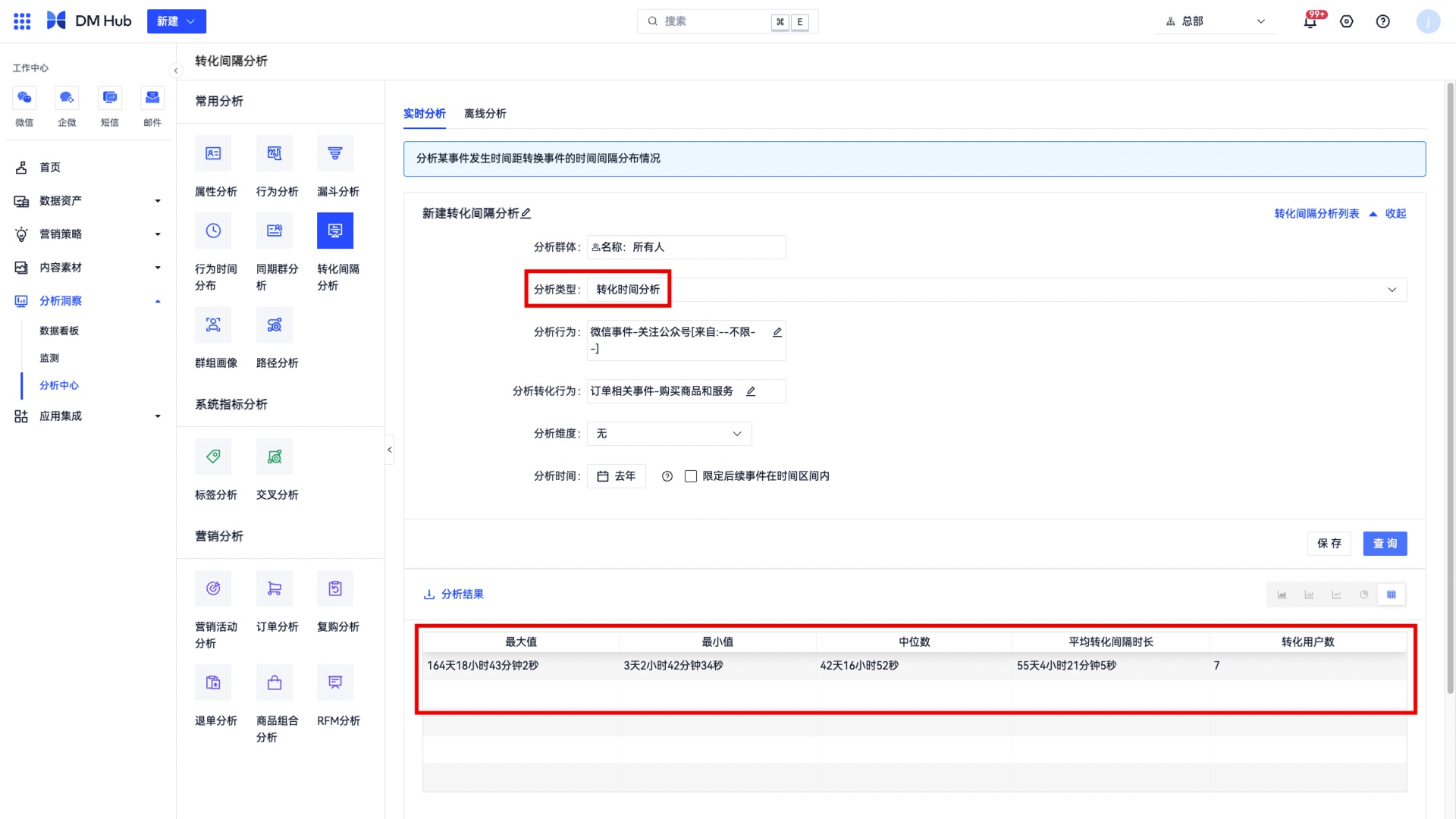Open 分析中心 submenu item
1456x819 pixels.
(59, 385)
